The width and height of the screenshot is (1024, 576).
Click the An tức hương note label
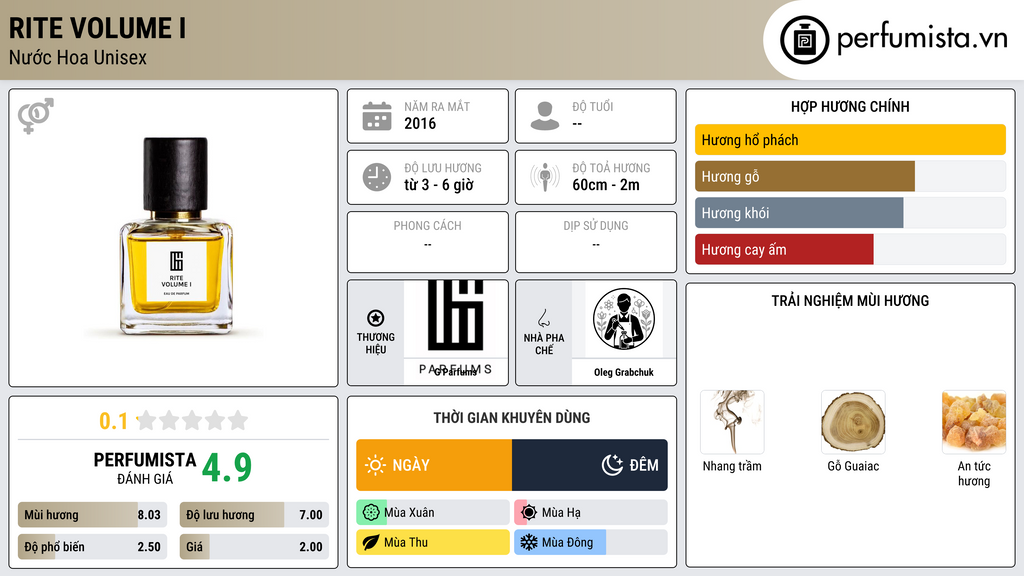(x=974, y=473)
